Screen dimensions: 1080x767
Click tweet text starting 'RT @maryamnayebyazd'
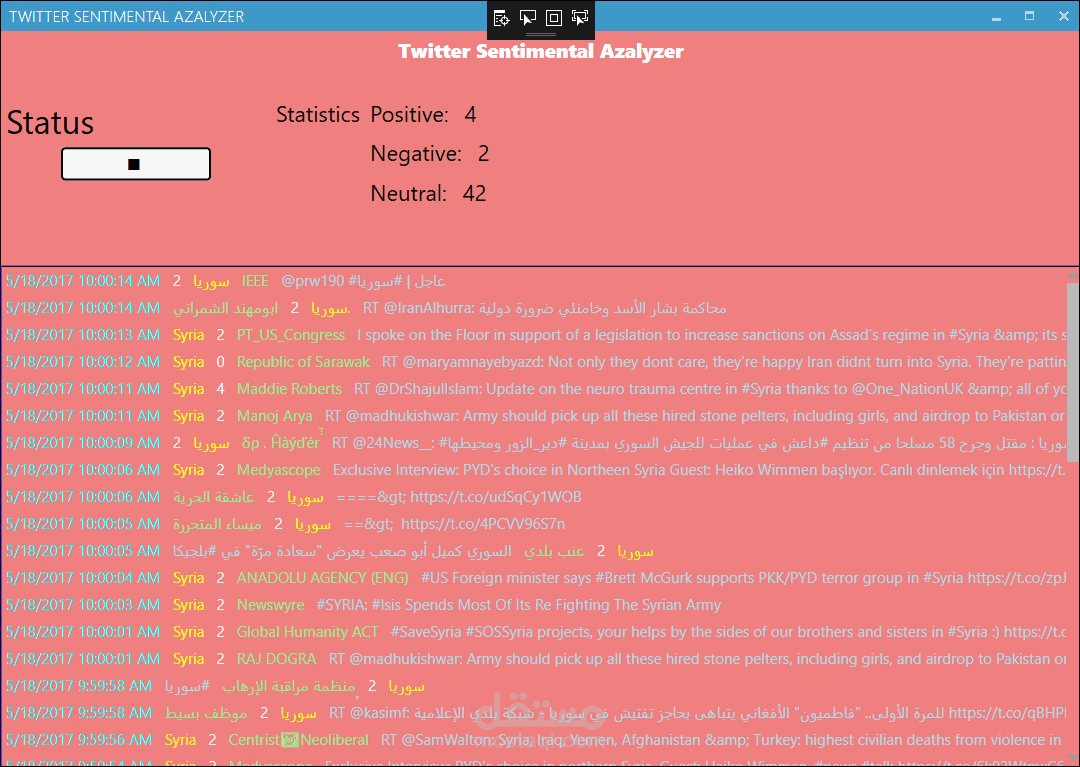pos(724,362)
